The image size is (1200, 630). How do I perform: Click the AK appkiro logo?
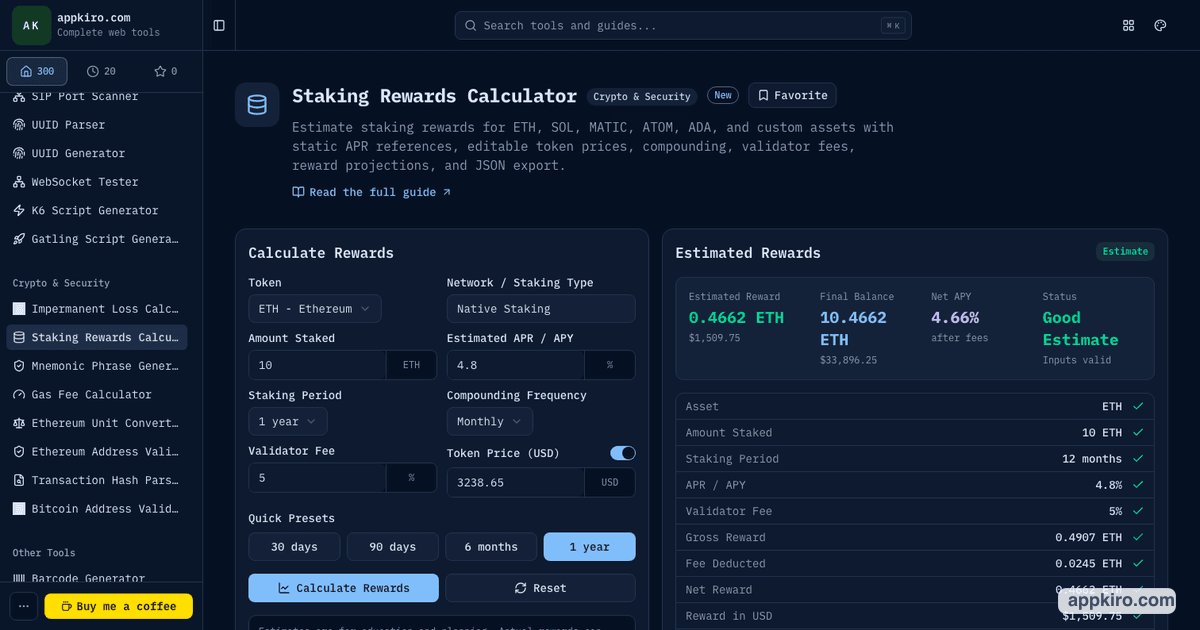click(x=31, y=25)
